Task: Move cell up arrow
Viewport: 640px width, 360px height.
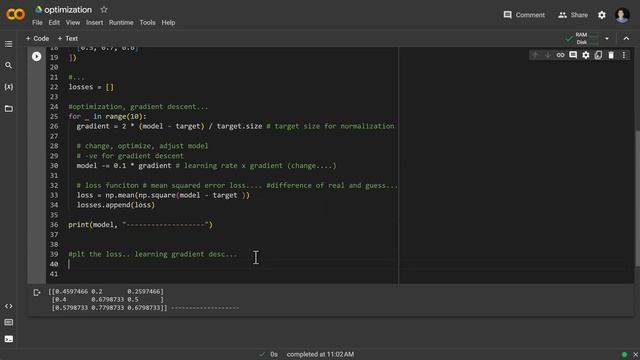Action: coord(535,55)
